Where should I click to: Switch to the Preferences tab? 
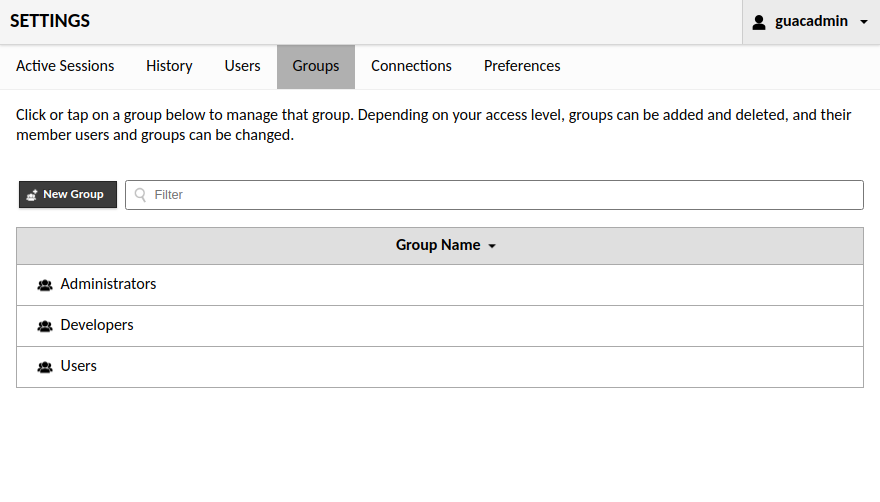click(x=522, y=66)
